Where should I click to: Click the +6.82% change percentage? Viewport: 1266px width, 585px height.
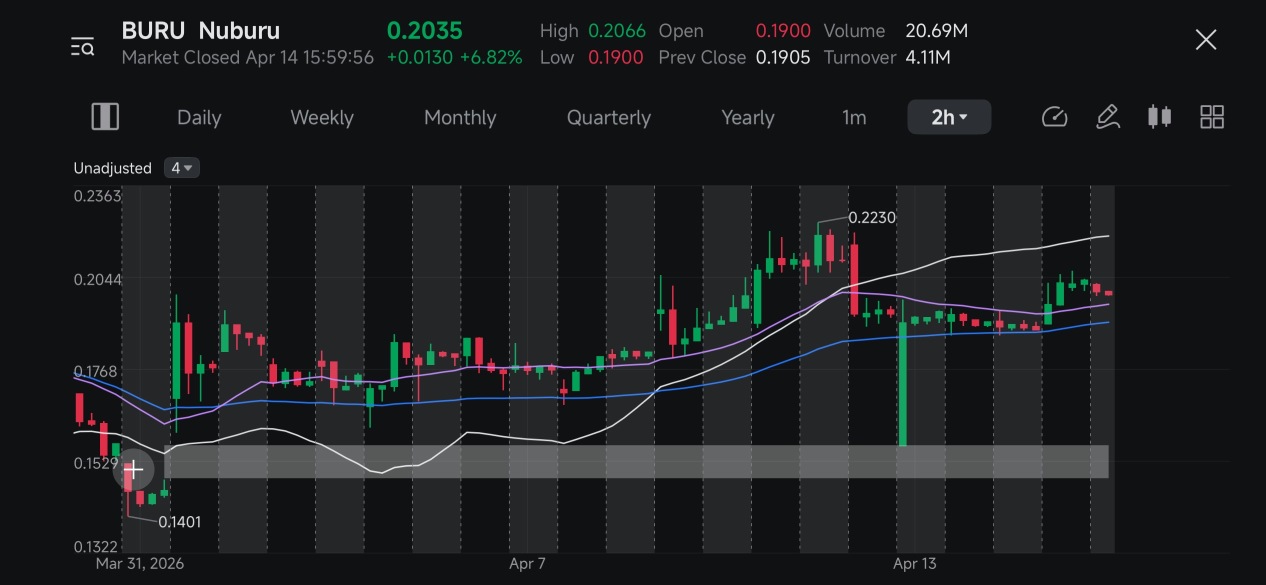click(x=491, y=57)
